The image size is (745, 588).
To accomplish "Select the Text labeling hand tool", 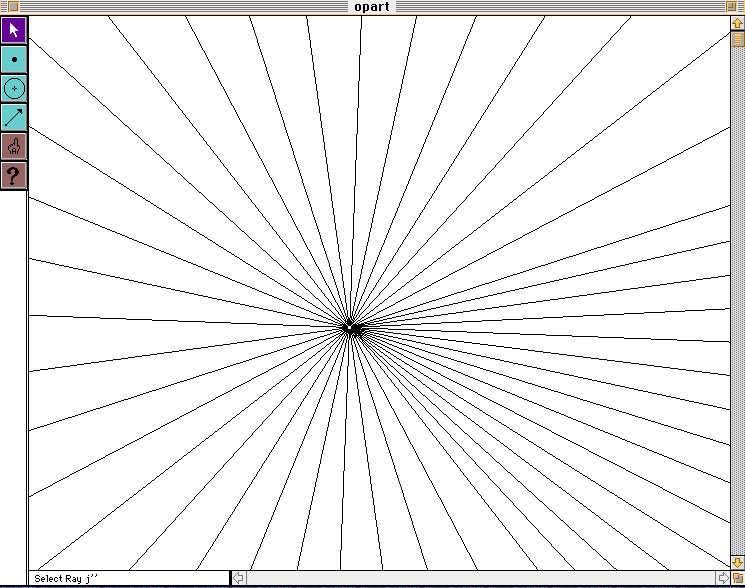I will (x=14, y=146).
